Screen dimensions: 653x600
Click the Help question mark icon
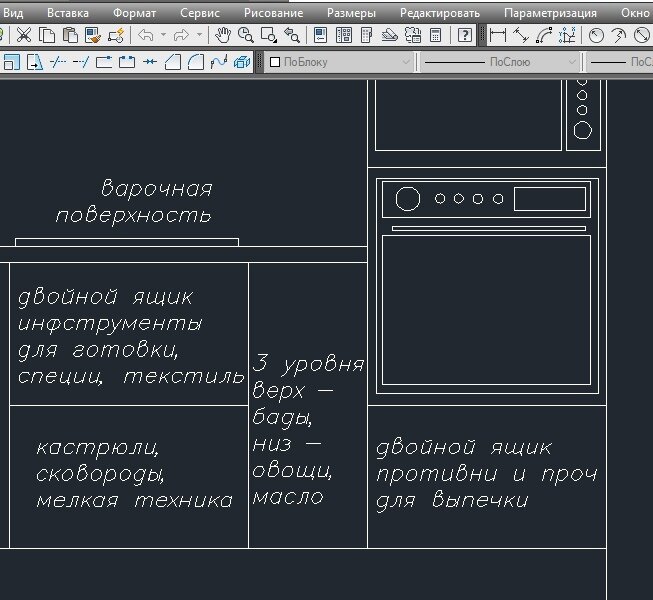[x=465, y=35]
